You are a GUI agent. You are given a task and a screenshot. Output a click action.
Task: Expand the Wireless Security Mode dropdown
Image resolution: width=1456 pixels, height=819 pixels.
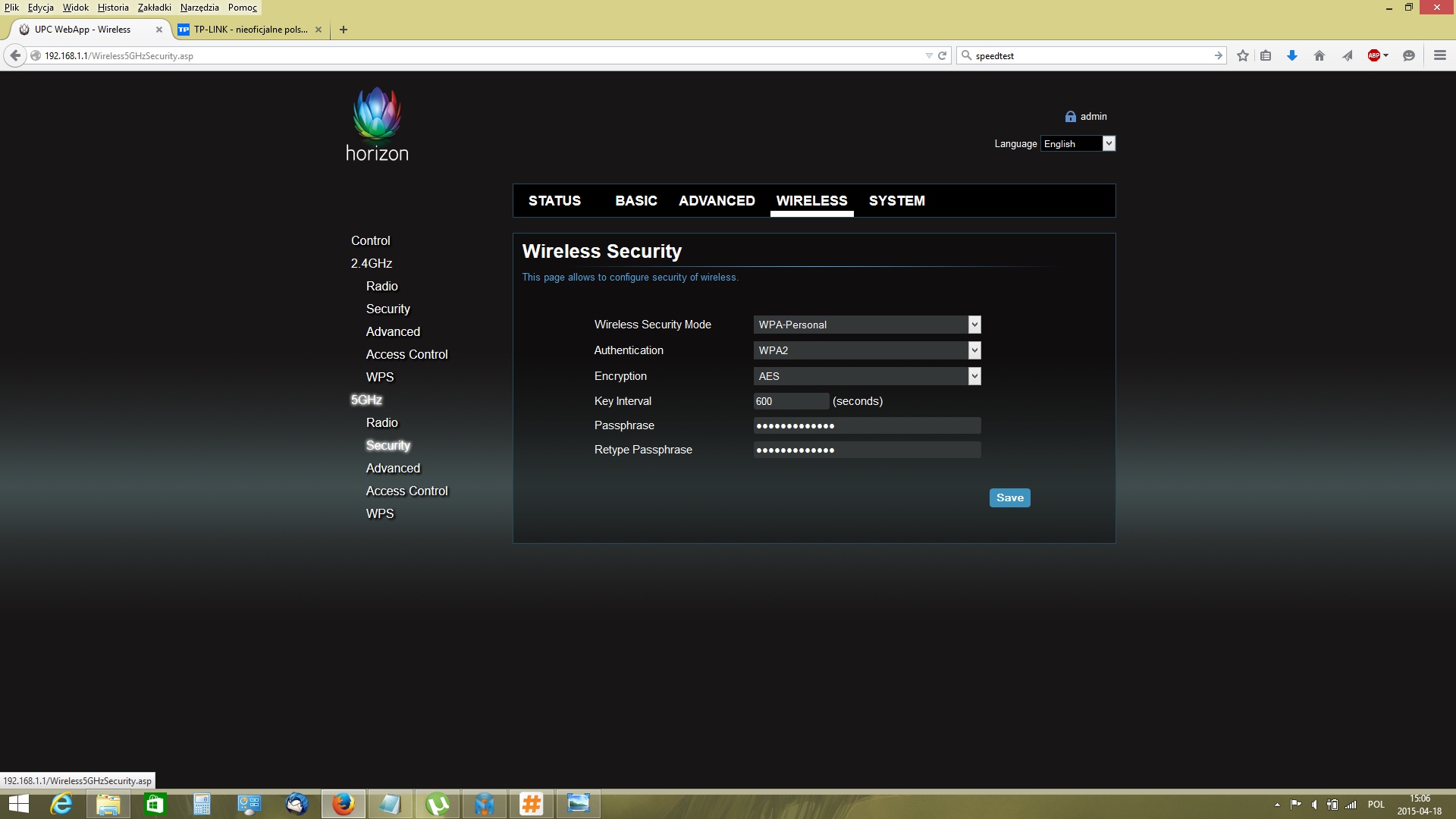point(974,325)
